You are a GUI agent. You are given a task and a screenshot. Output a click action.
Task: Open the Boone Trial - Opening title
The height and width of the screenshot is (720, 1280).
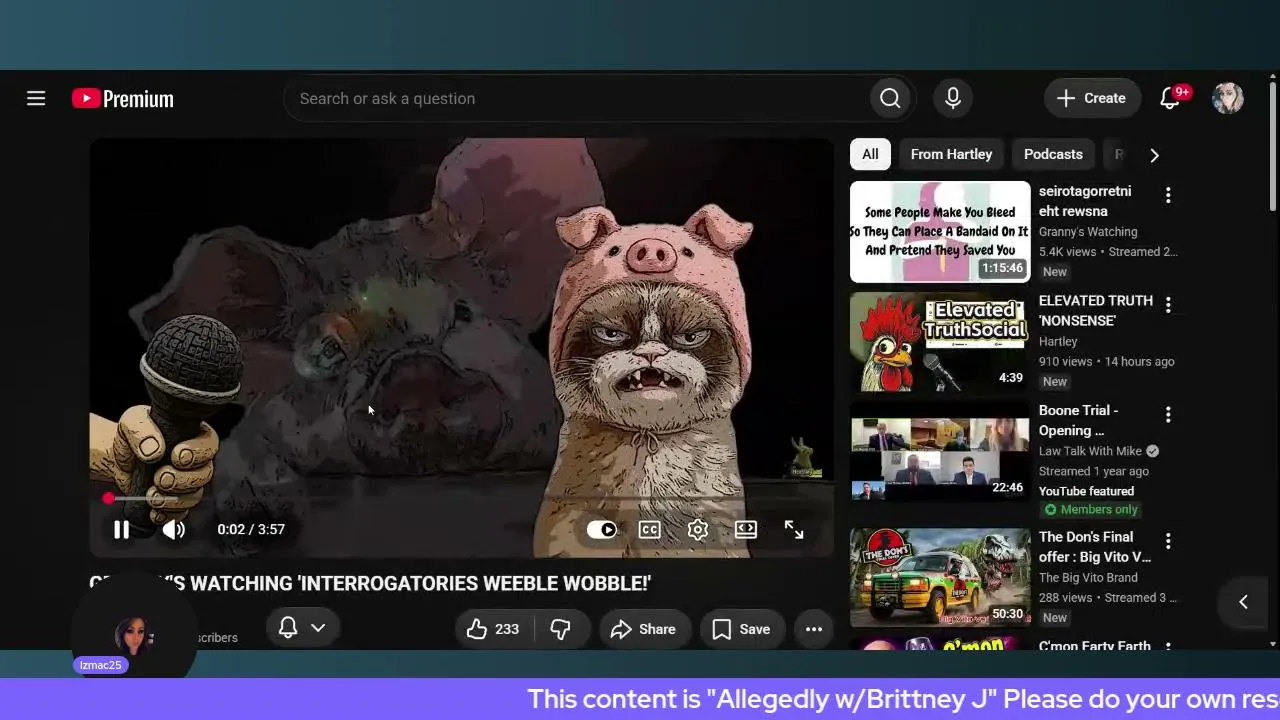point(1079,420)
